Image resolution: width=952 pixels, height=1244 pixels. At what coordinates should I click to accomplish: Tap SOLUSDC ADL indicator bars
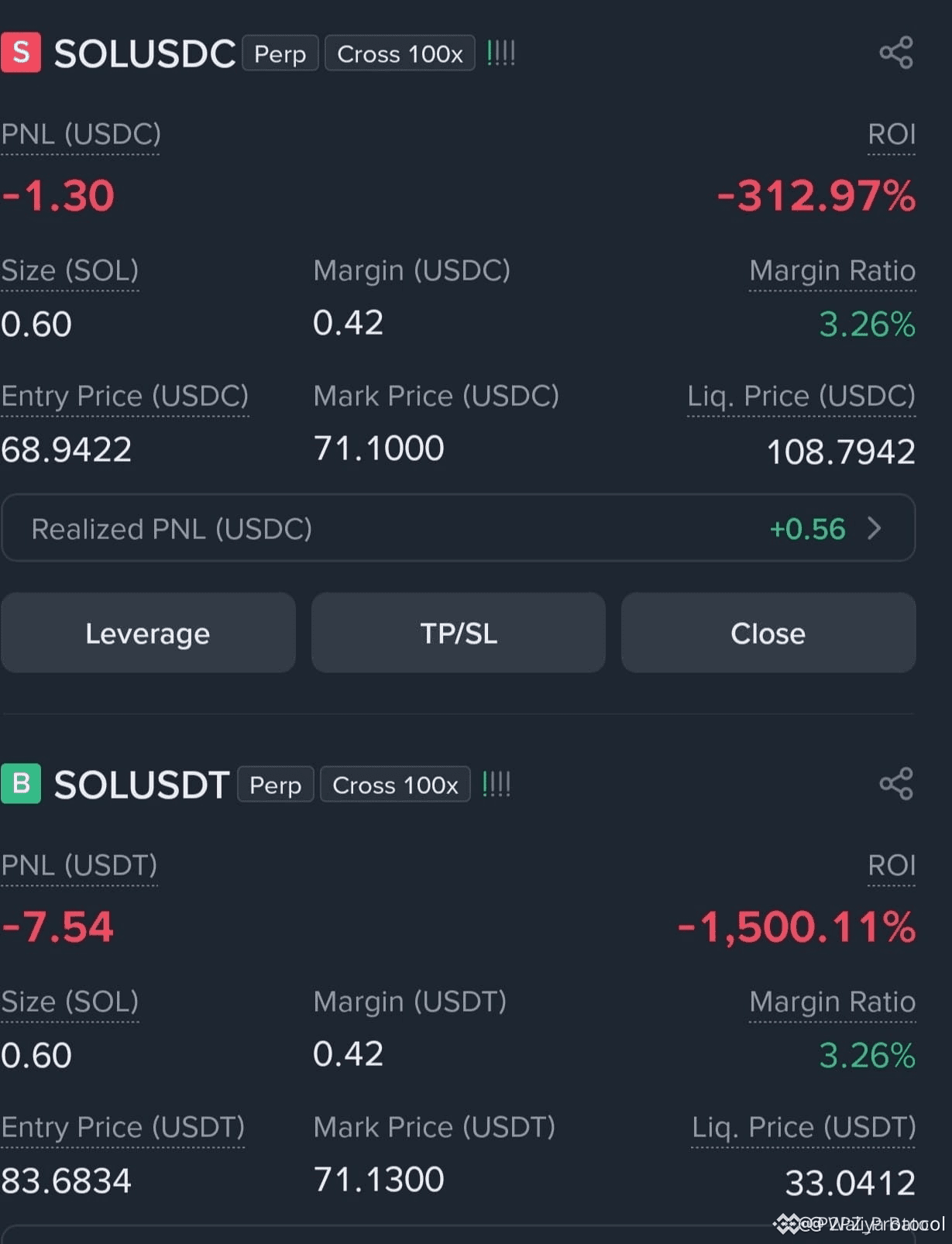click(x=500, y=53)
